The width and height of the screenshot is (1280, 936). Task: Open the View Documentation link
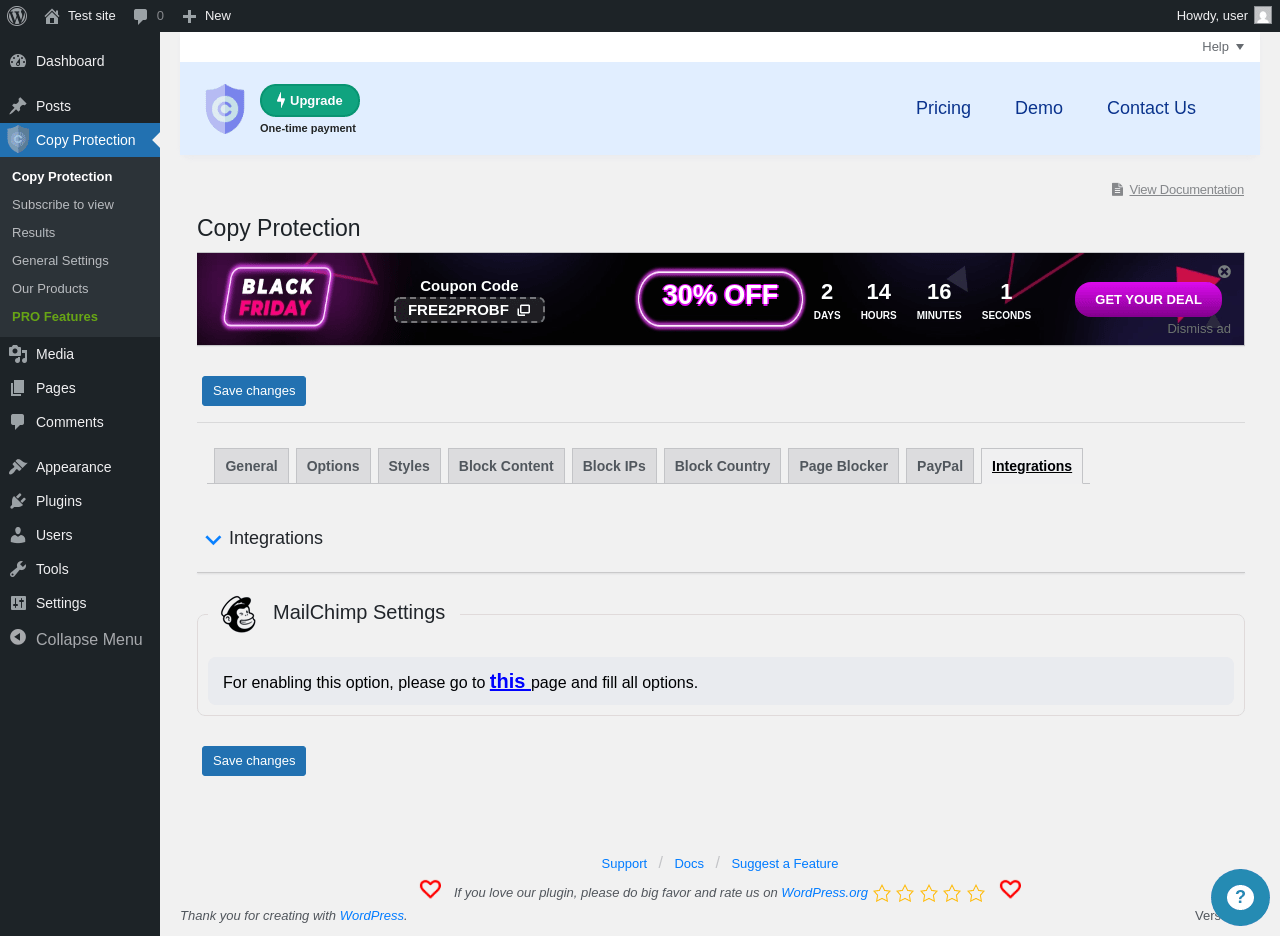pyautogui.click(x=1186, y=190)
